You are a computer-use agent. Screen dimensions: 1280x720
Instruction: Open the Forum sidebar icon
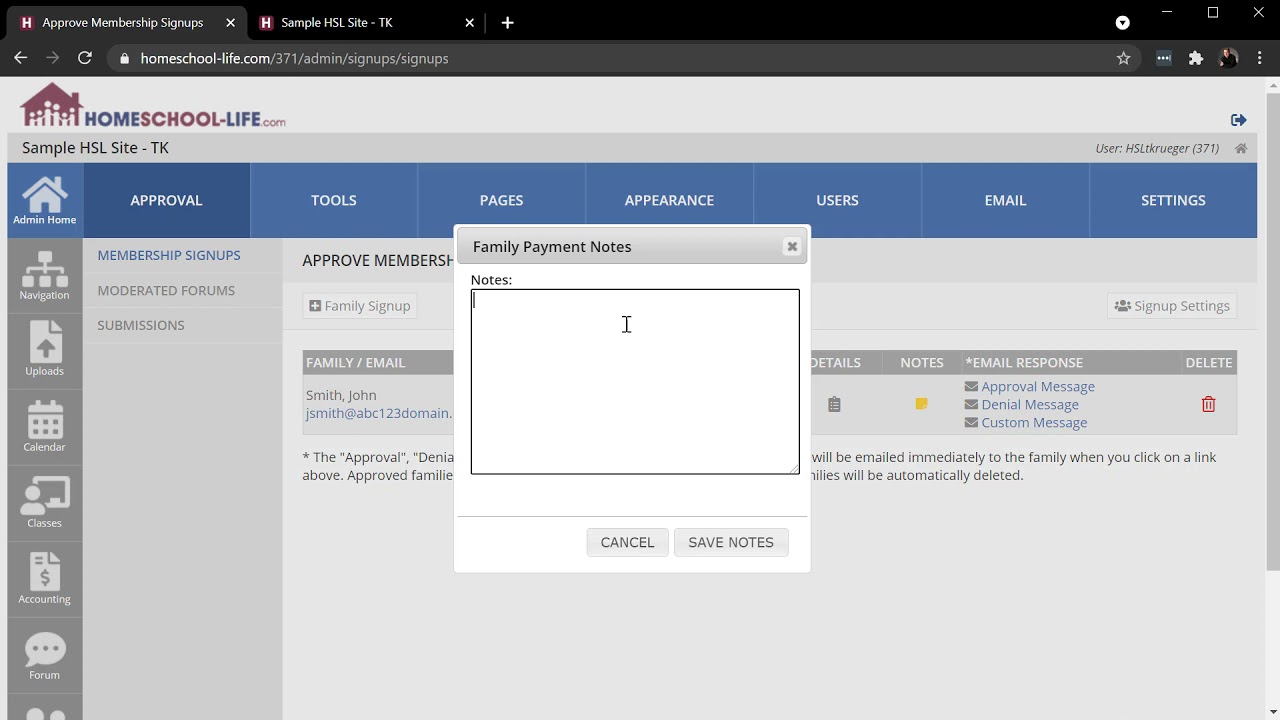[44, 654]
